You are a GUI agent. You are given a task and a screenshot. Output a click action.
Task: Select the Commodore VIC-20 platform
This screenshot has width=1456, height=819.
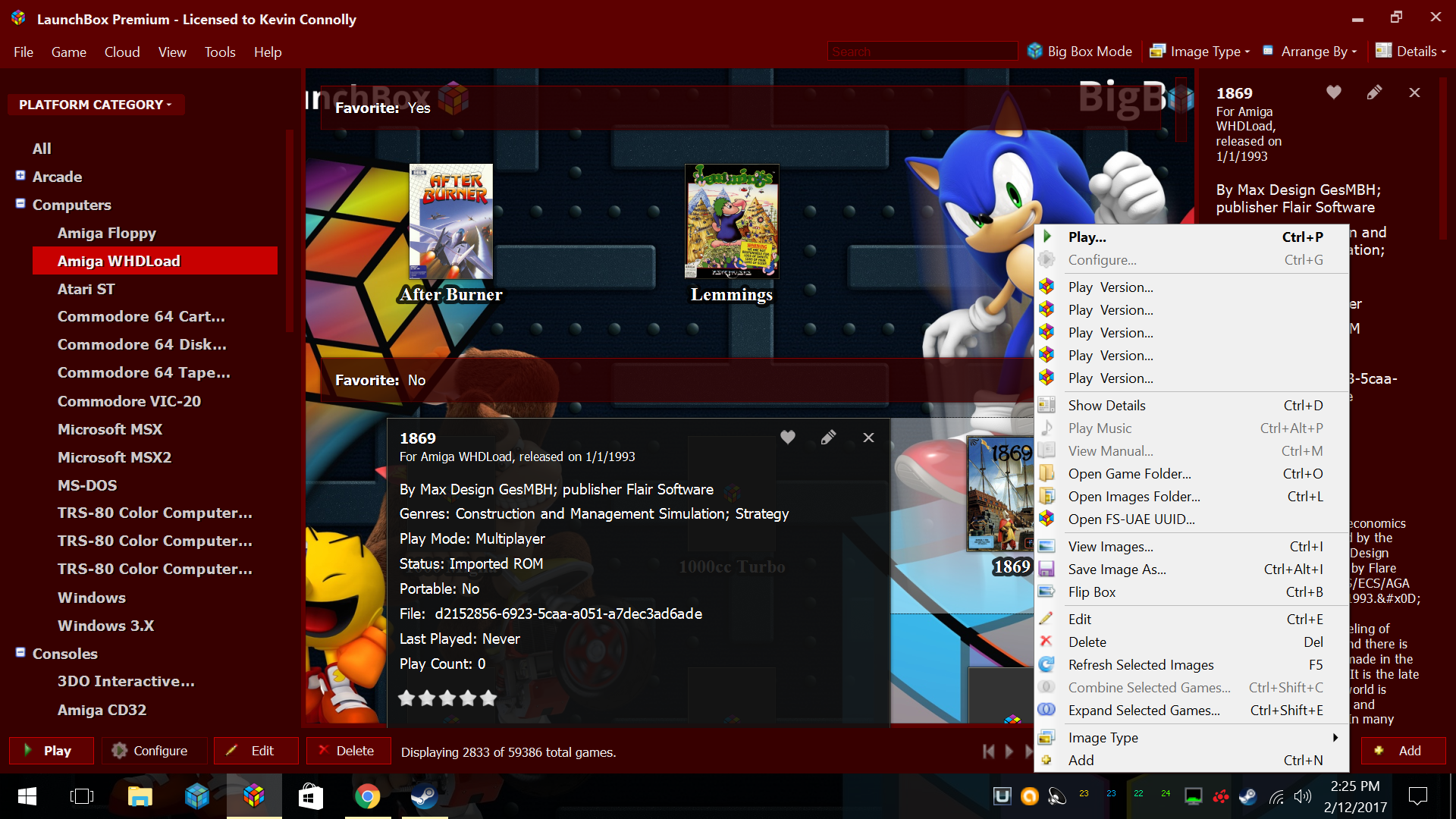[130, 401]
